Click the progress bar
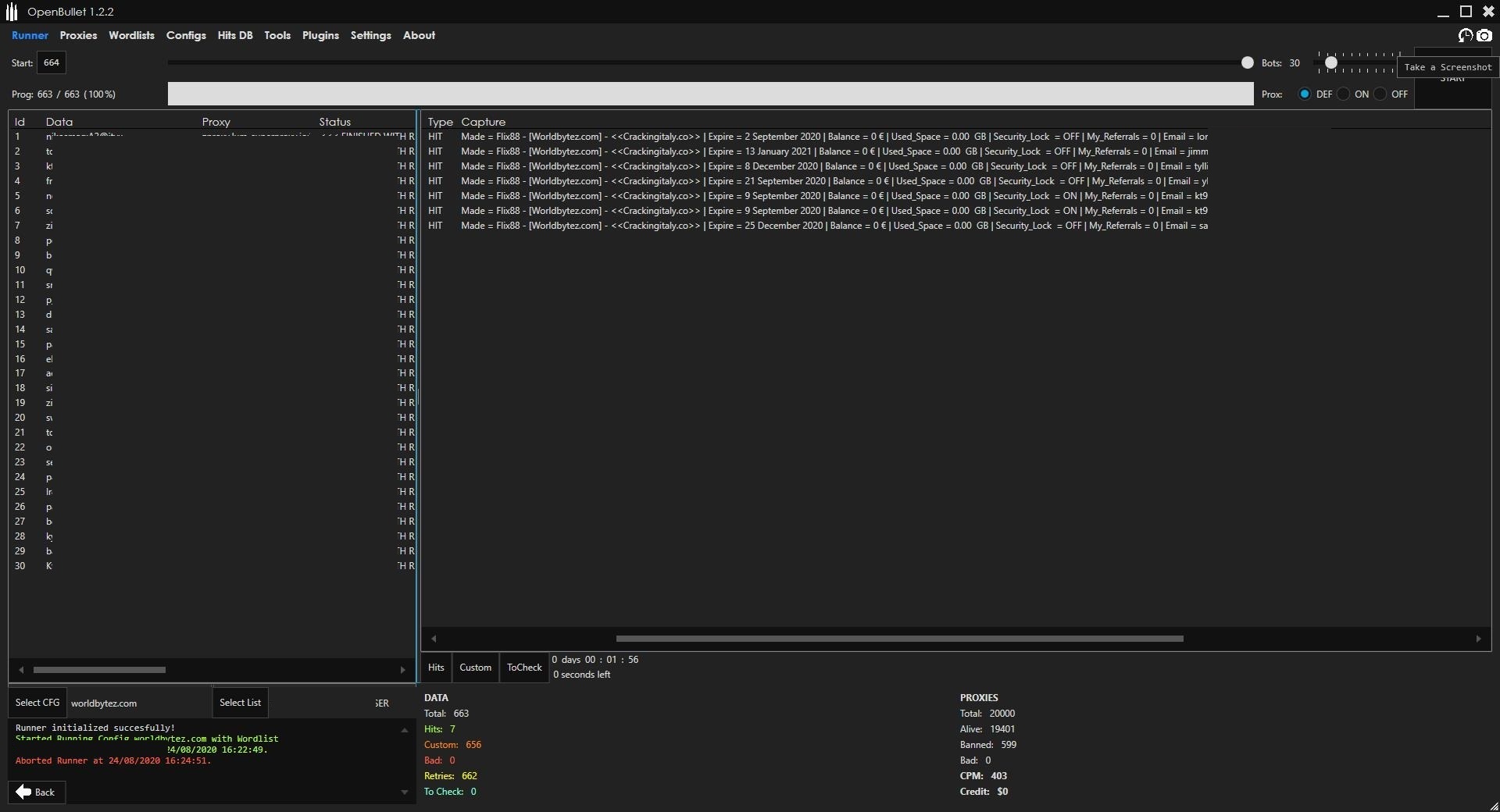Image resolution: width=1500 pixels, height=812 pixels. (x=710, y=94)
